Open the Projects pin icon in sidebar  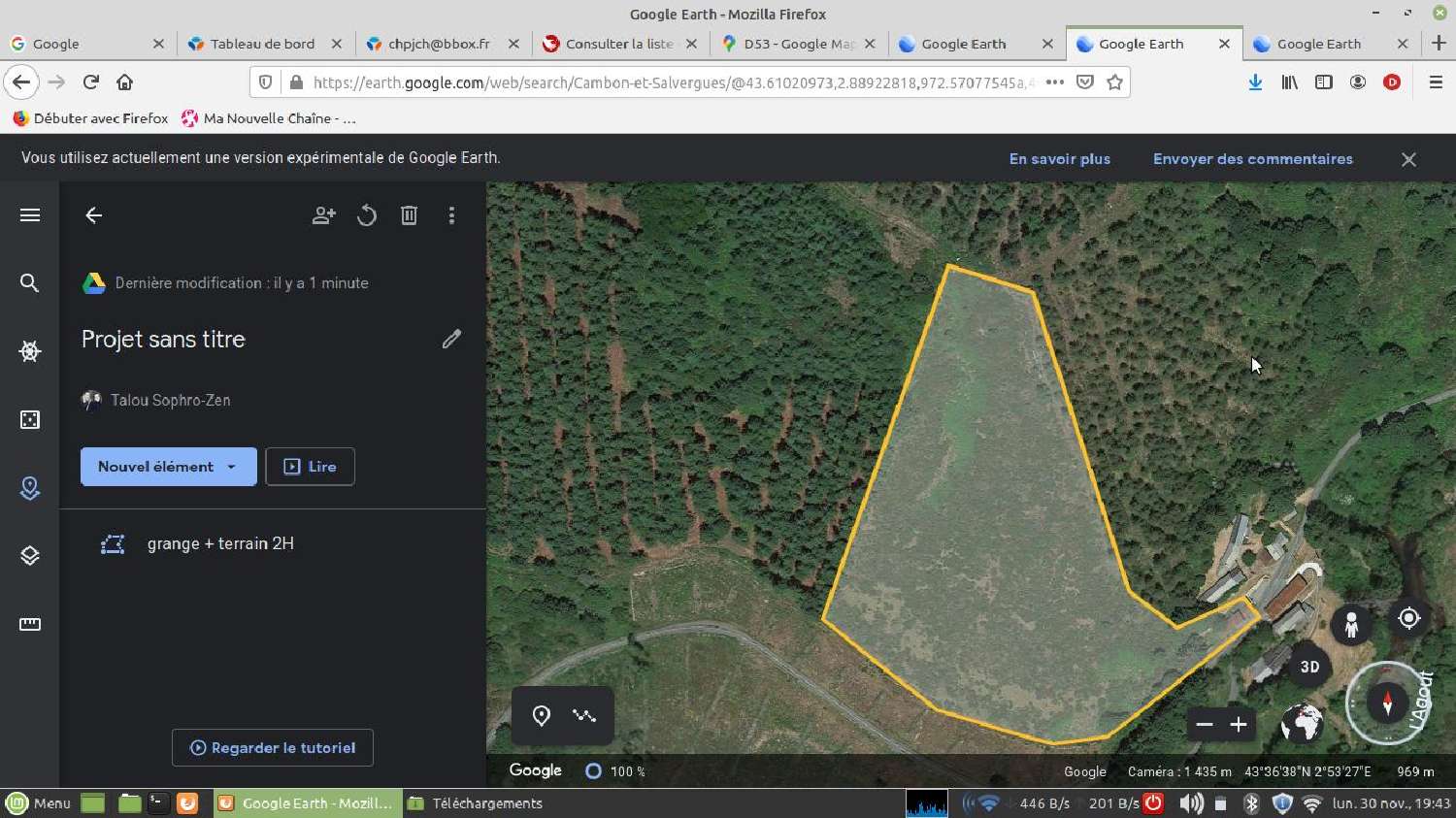point(30,488)
